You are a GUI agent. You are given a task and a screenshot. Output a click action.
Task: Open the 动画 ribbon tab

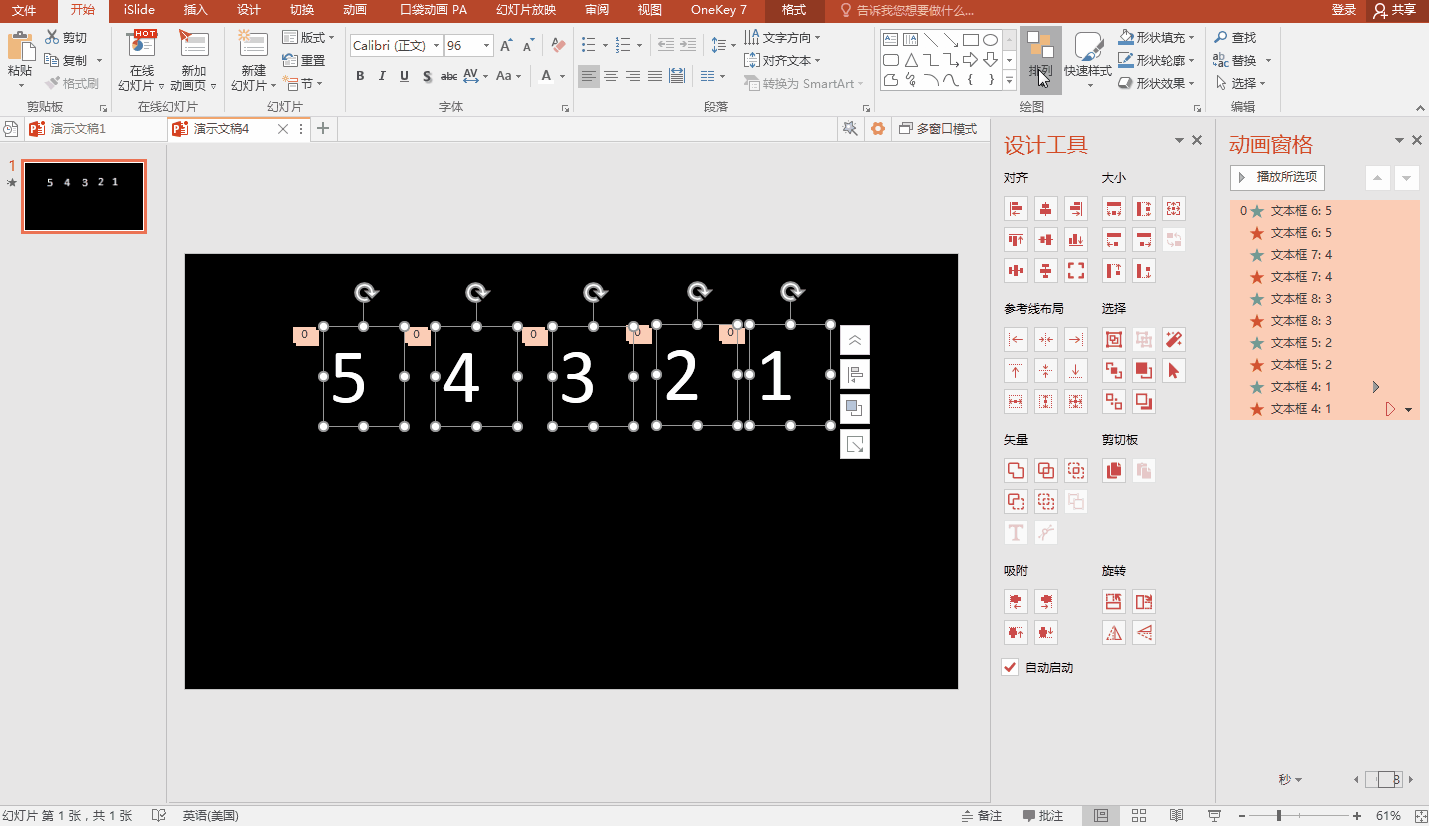(355, 10)
